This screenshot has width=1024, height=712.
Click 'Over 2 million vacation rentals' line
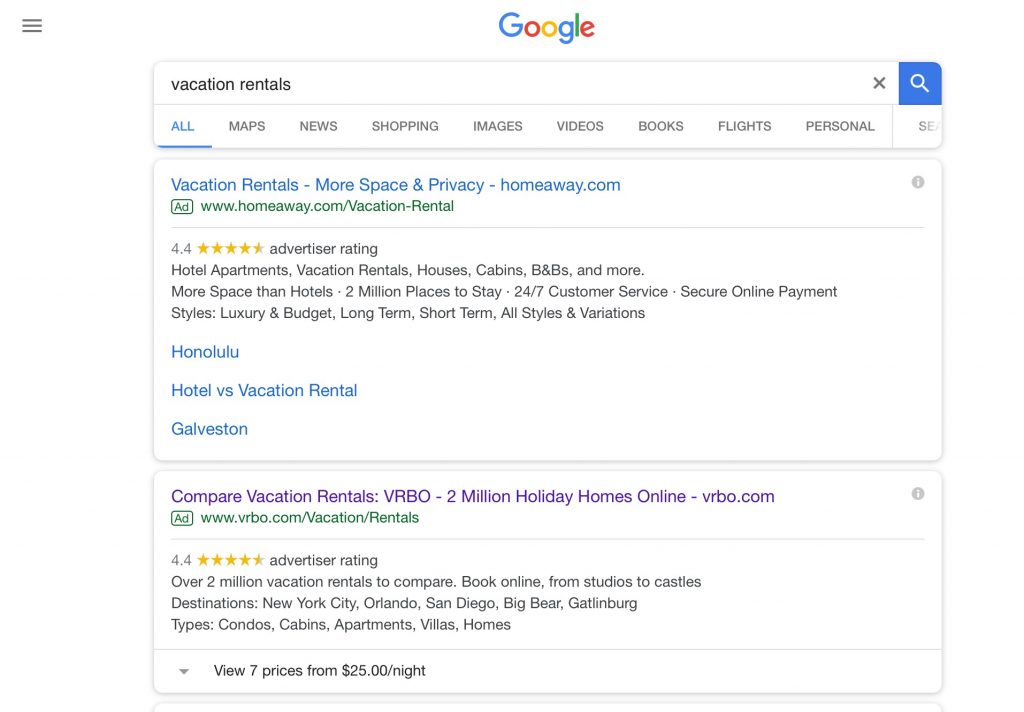[436, 582]
